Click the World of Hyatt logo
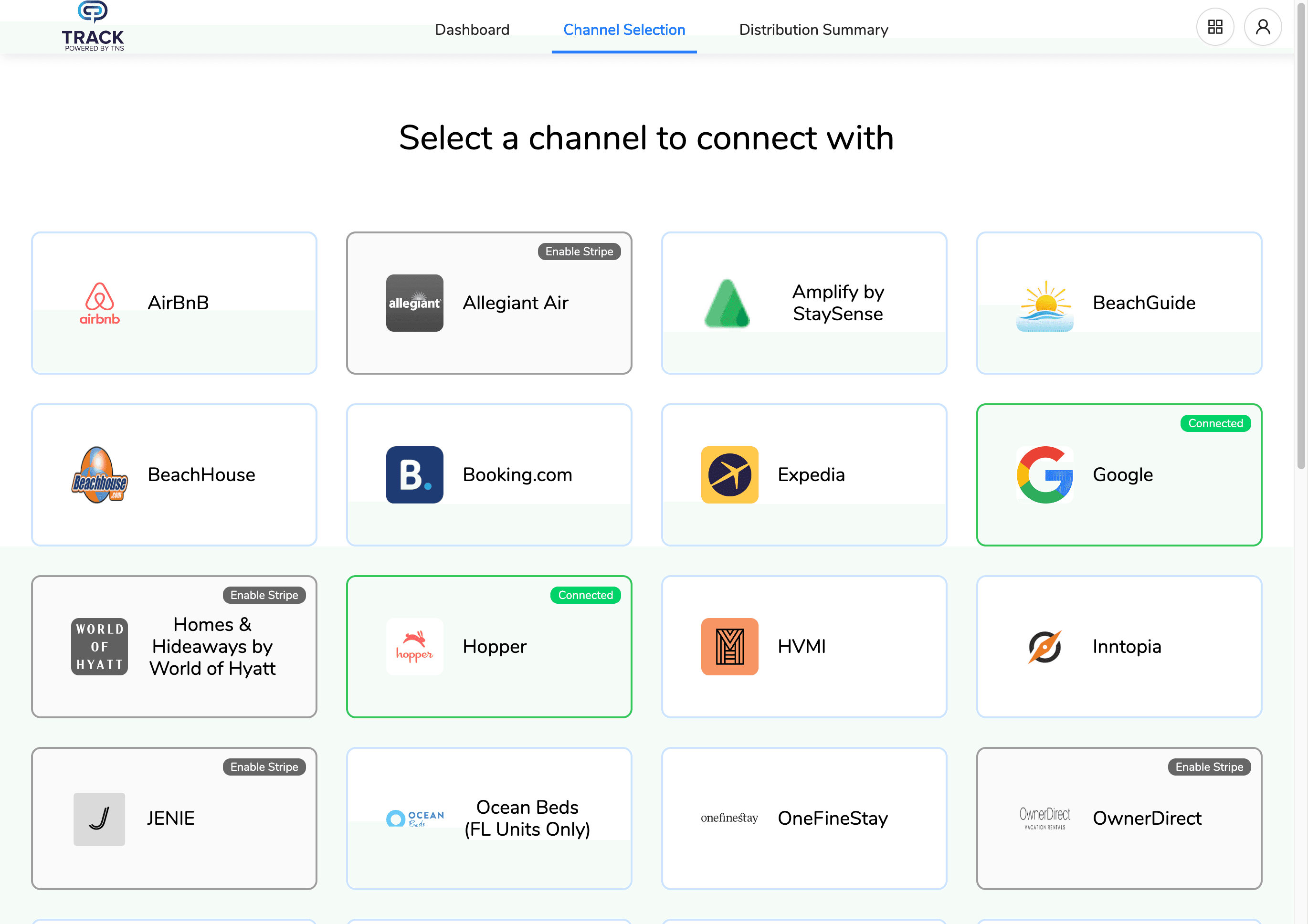 (x=100, y=647)
